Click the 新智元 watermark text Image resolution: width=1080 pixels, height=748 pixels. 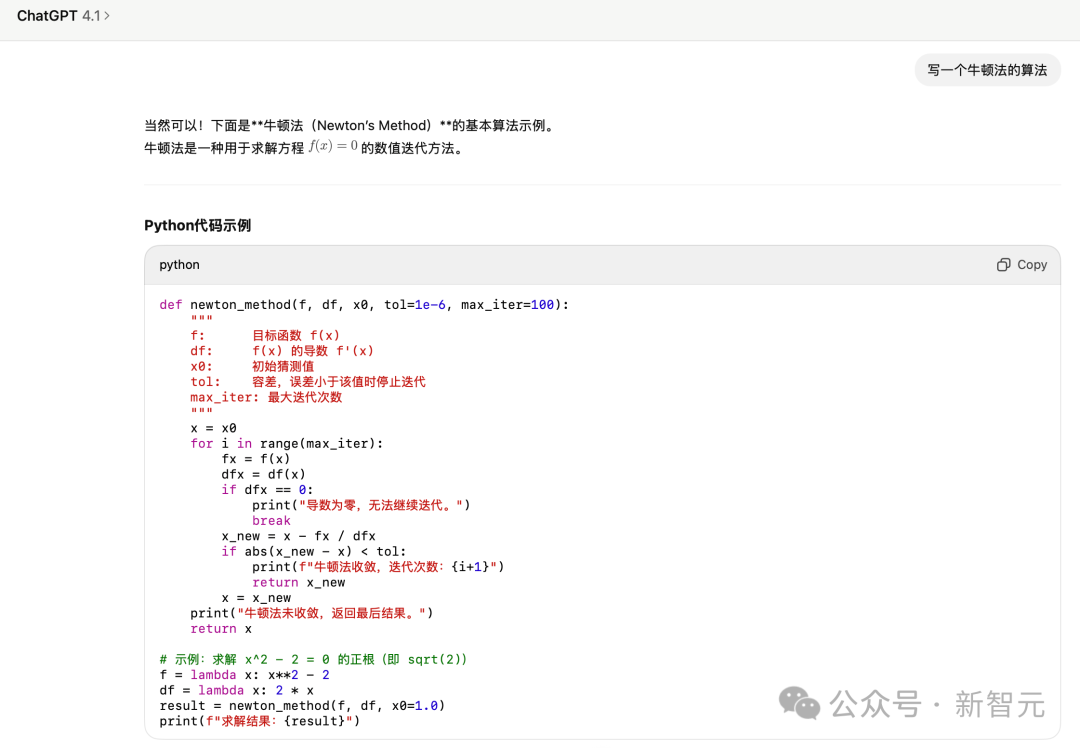click(x=1000, y=704)
